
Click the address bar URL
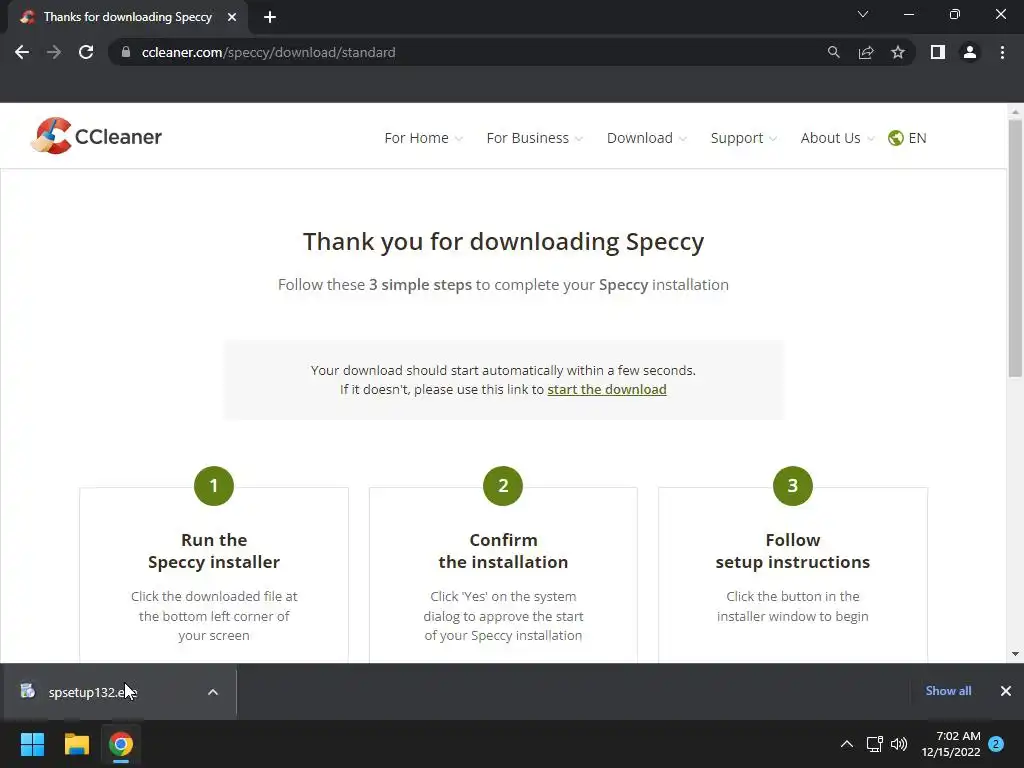(x=268, y=52)
